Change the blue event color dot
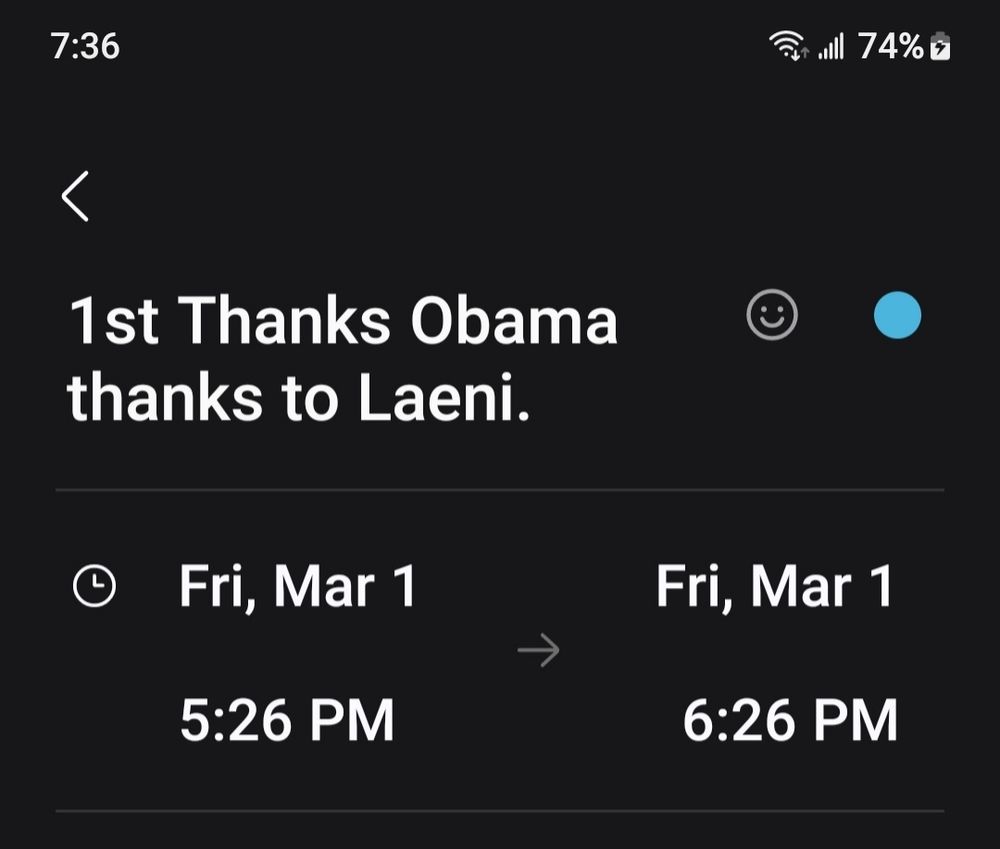Image resolution: width=1000 pixels, height=849 pixels. point(897,315)
